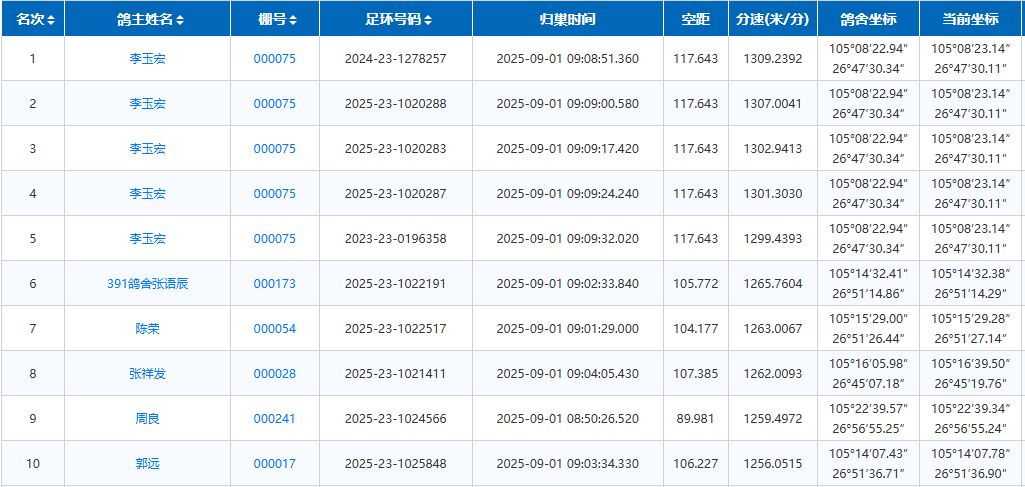View owner 郭远 details
Screen dimensions: 1025x487
tap(147, 464)
